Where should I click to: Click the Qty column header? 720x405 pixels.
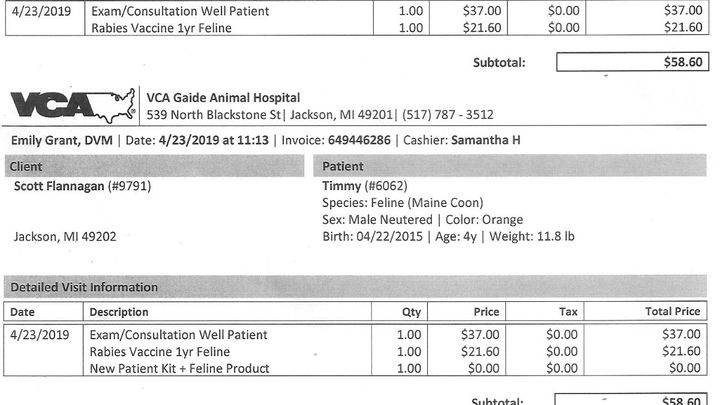point(411,312)
